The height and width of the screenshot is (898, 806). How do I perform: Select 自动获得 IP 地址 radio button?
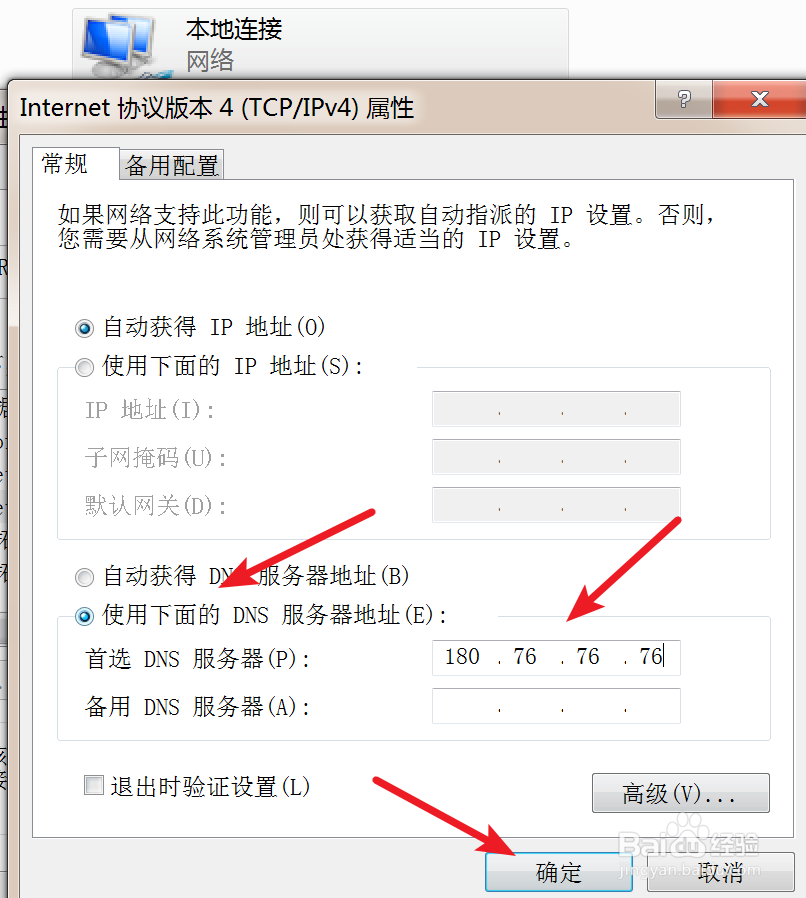(x=84, y=328)
